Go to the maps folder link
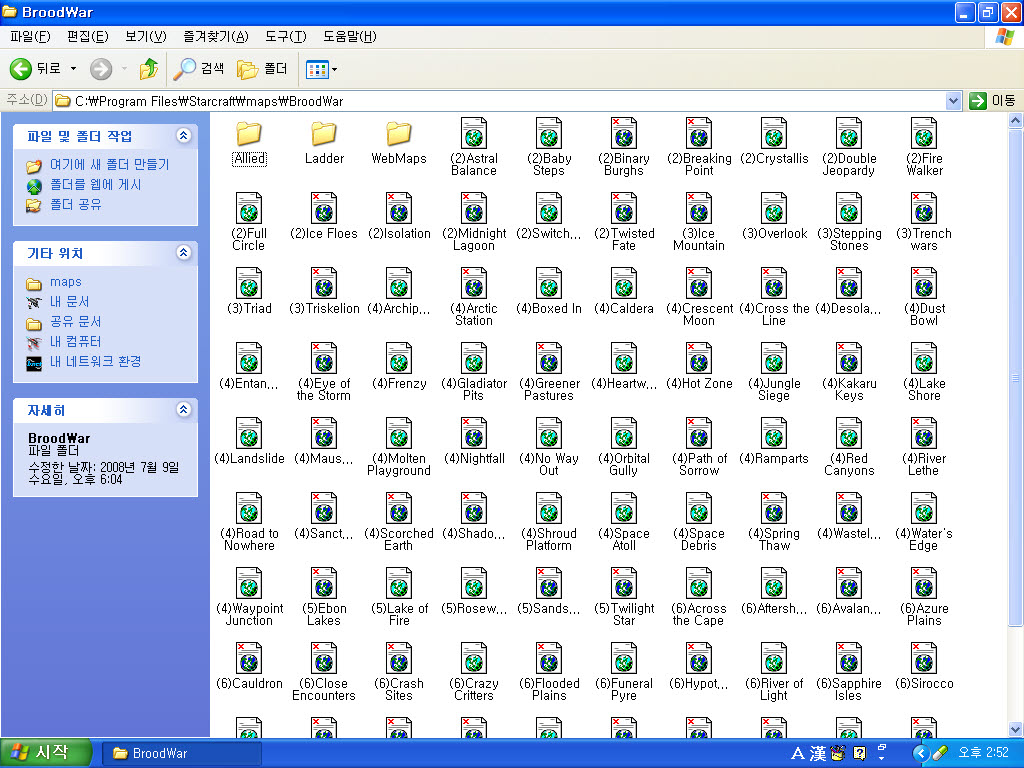Image resolution: width=1024 pixels, height=768 pixels. click(x=66, y=282)
